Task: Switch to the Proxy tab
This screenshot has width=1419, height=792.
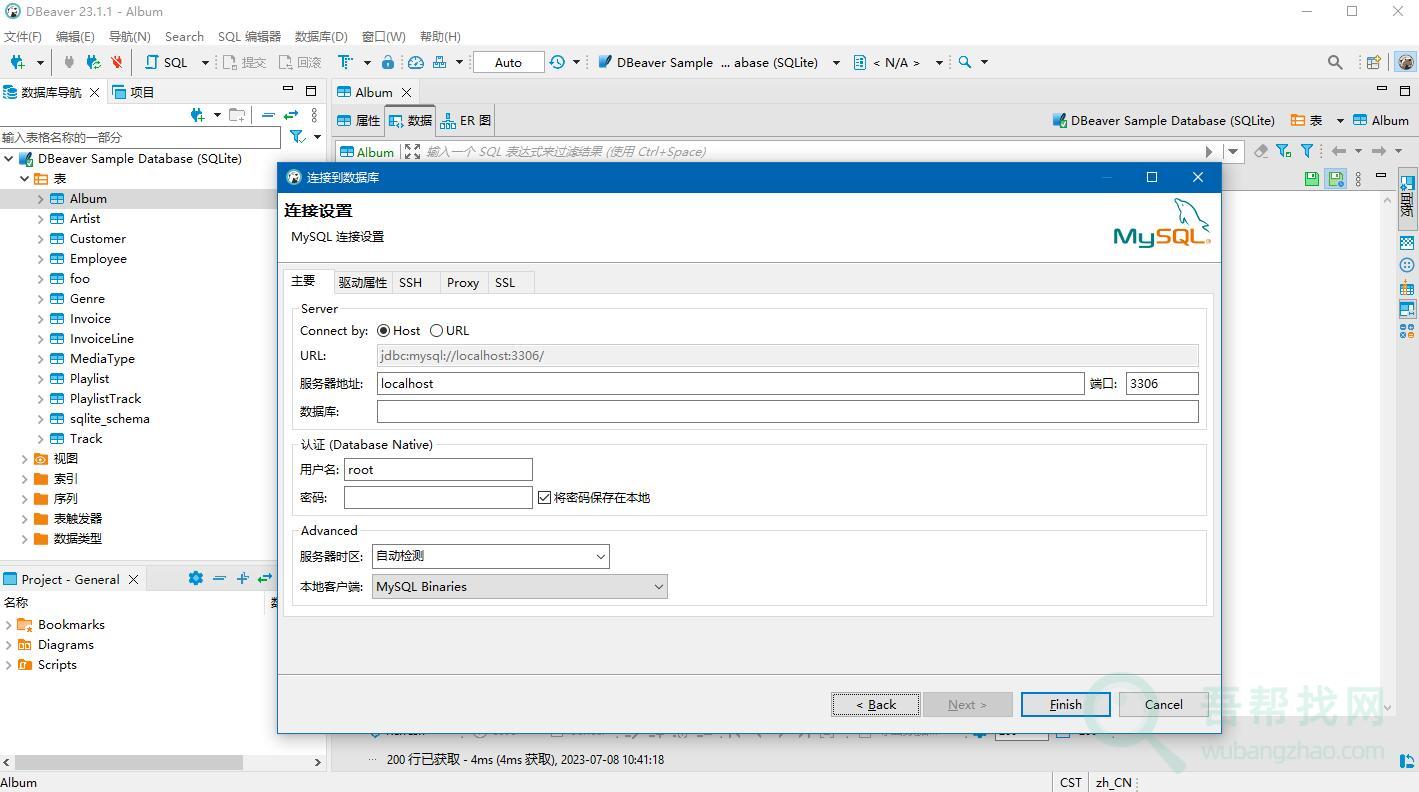Action: pos(463,283)
